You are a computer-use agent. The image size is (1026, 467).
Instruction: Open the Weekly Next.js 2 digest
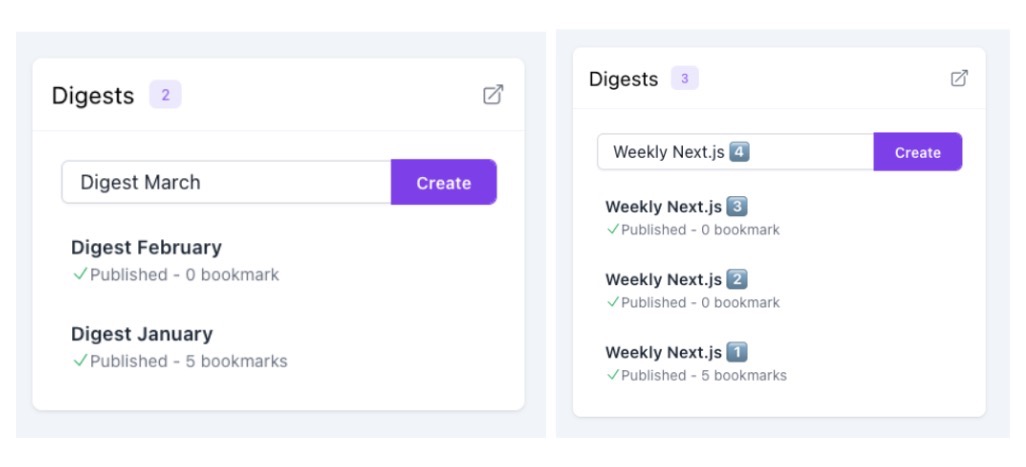(676, 279)
